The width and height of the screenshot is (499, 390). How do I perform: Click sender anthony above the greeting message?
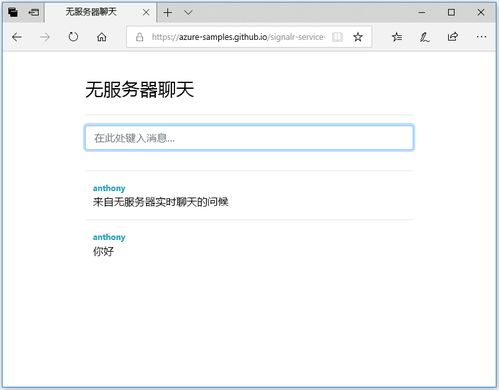point(109,188)
